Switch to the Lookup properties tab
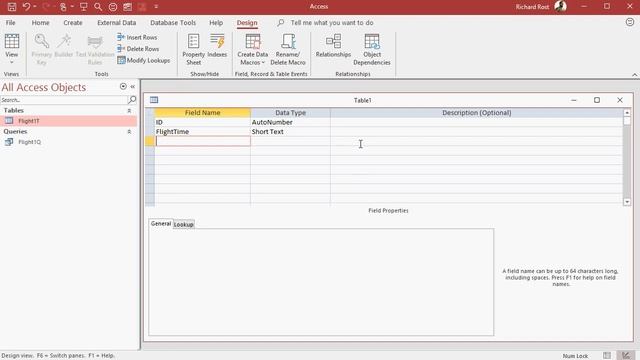Image resolution: width=640 pixels, height=360 pixels. click(x=184, y=224)
